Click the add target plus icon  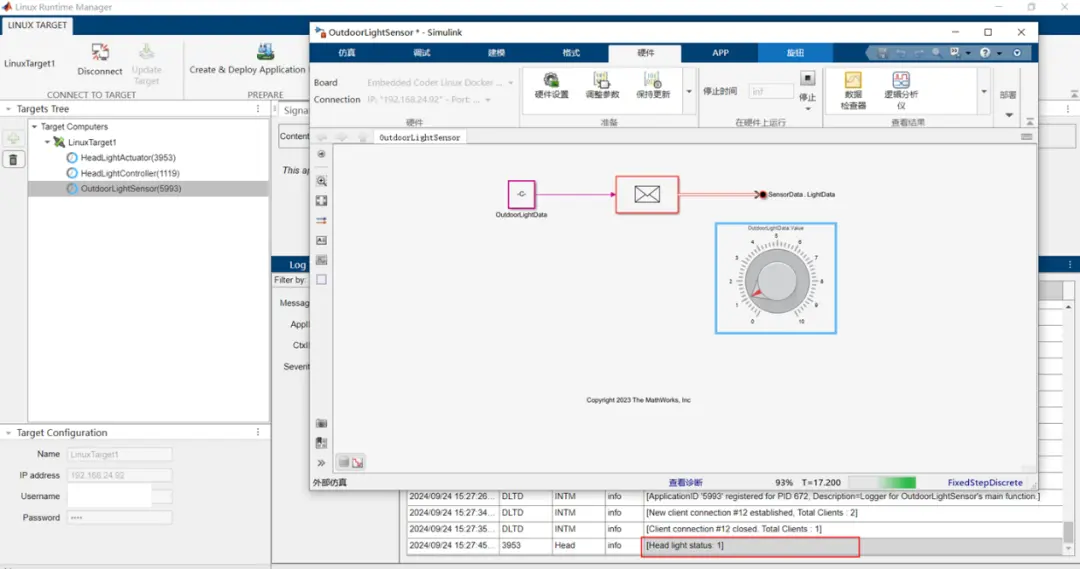tap(13, 138)
